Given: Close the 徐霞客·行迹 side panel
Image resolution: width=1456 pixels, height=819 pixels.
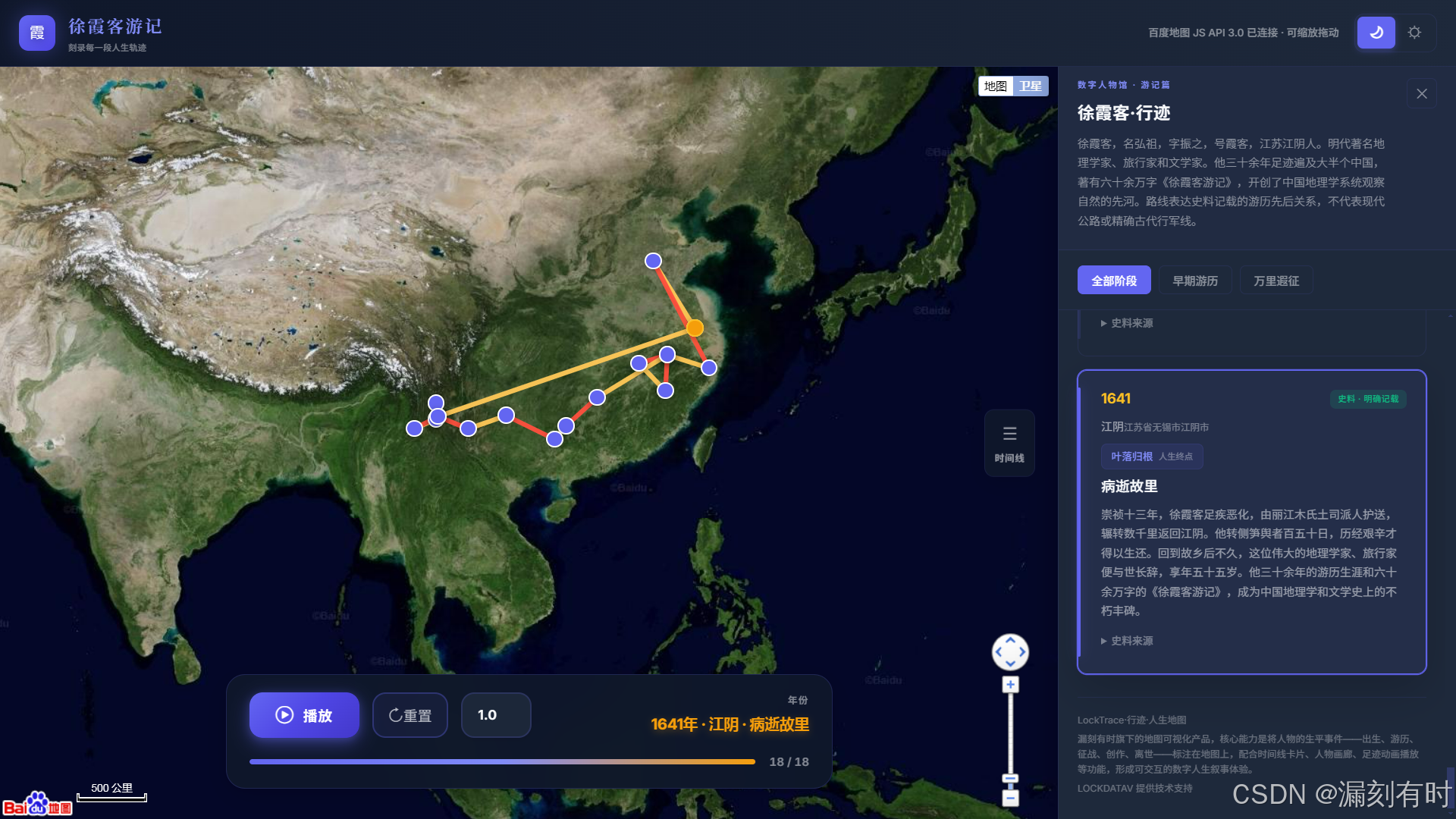Looking at the screenshot, I should [x=1422, y=93].
